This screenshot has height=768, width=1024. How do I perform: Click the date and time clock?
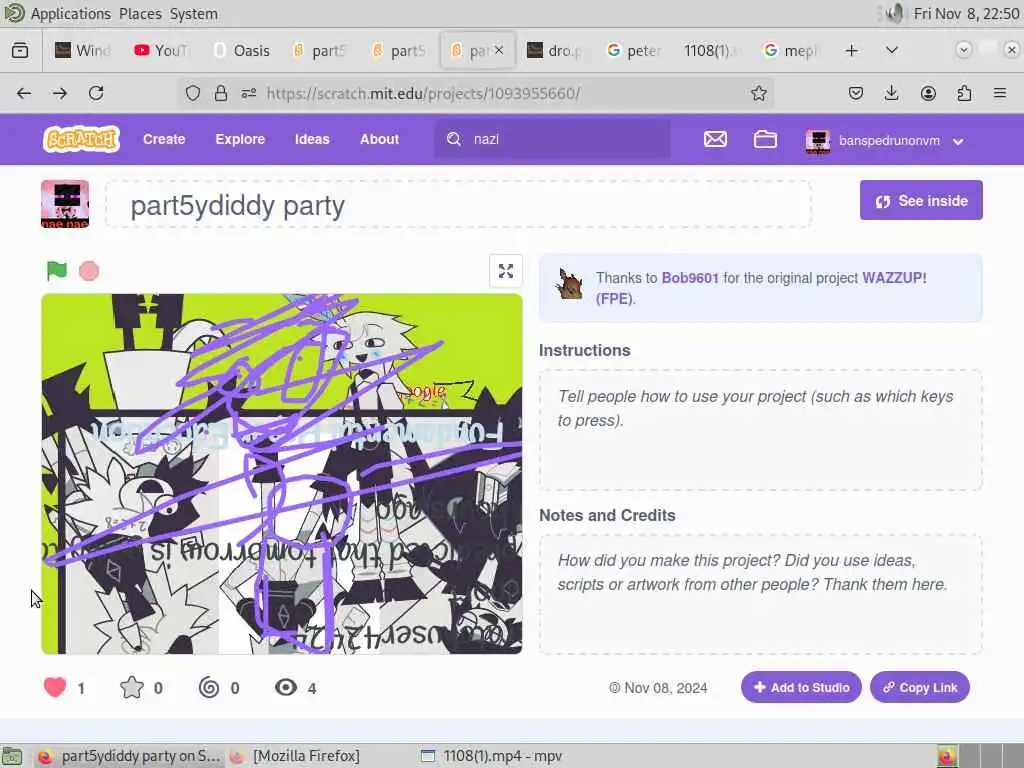967,14
